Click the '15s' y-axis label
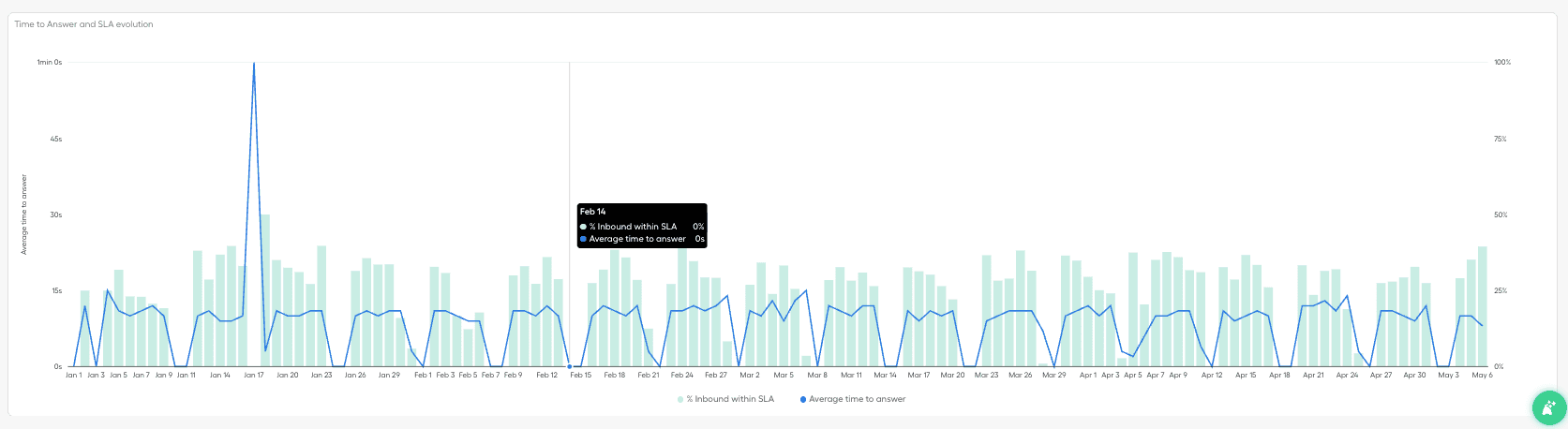The image size is (1568, 429). (57, 290)
